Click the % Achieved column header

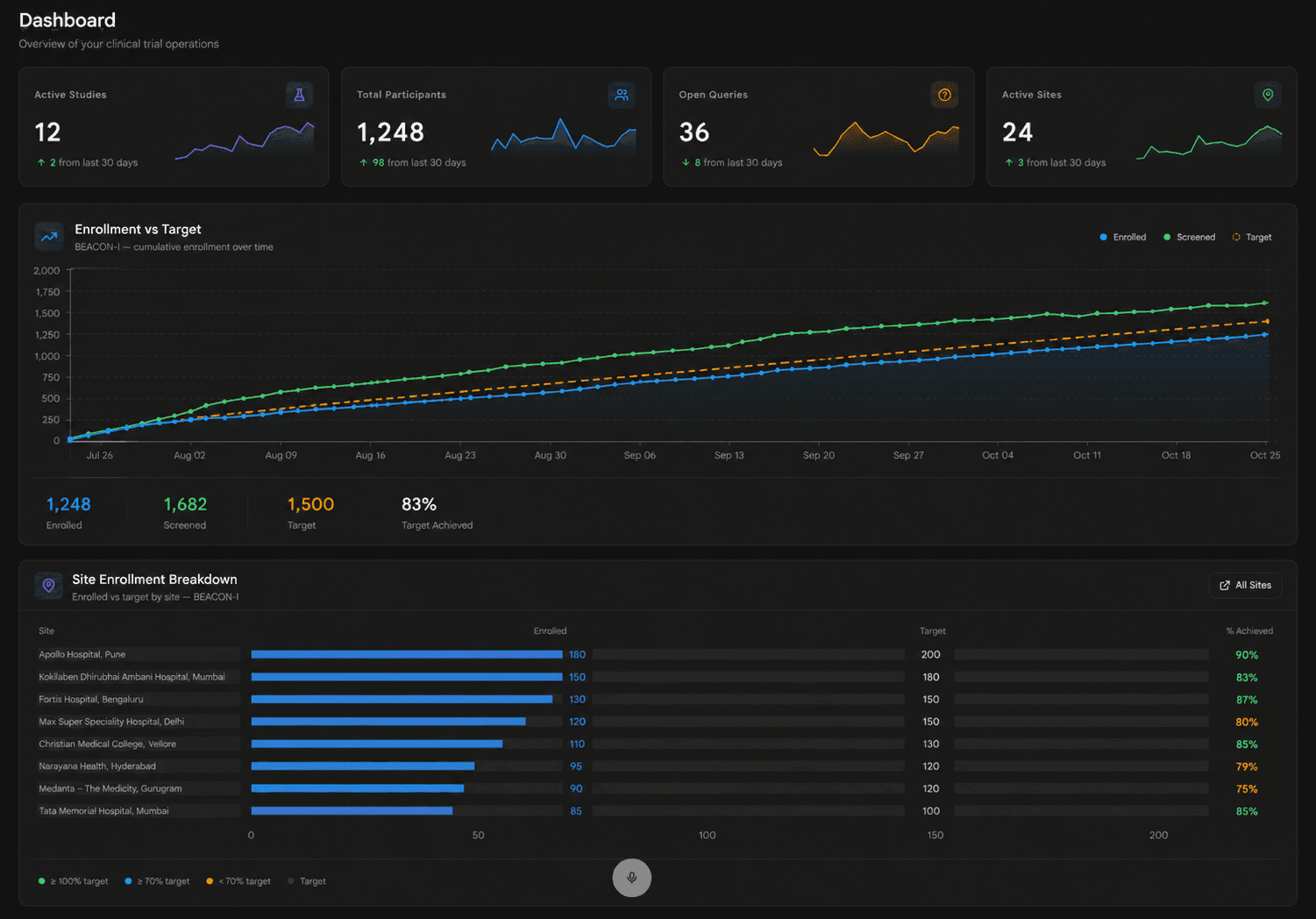[x=1249, y=631]
